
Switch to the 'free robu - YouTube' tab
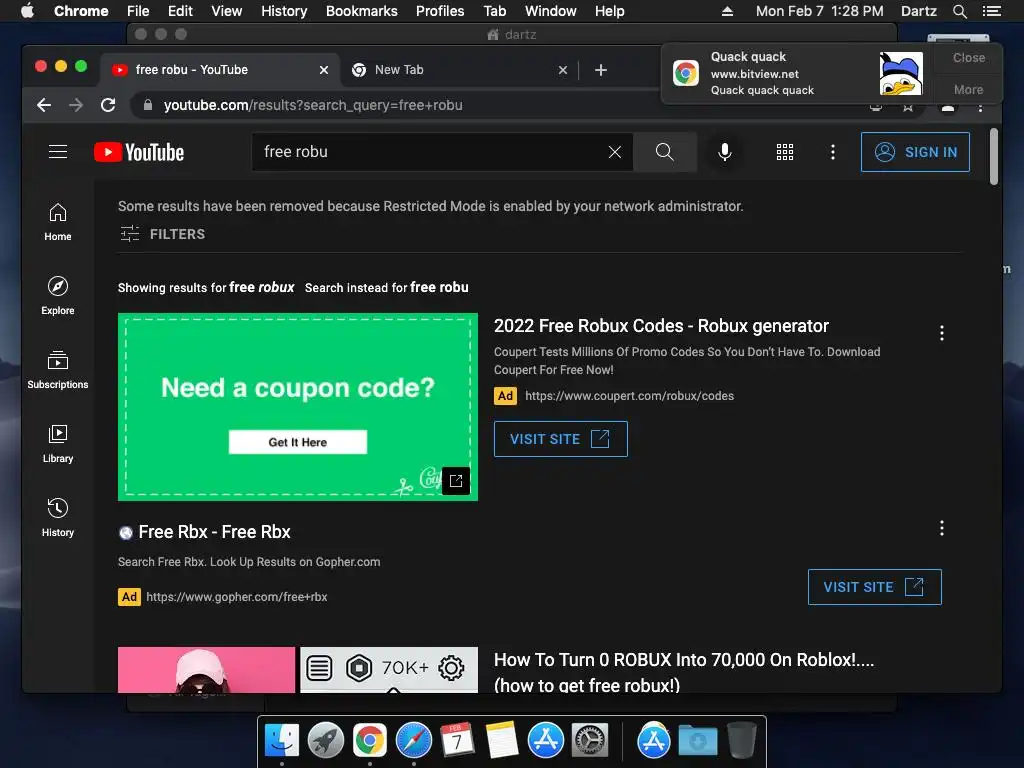219,70
